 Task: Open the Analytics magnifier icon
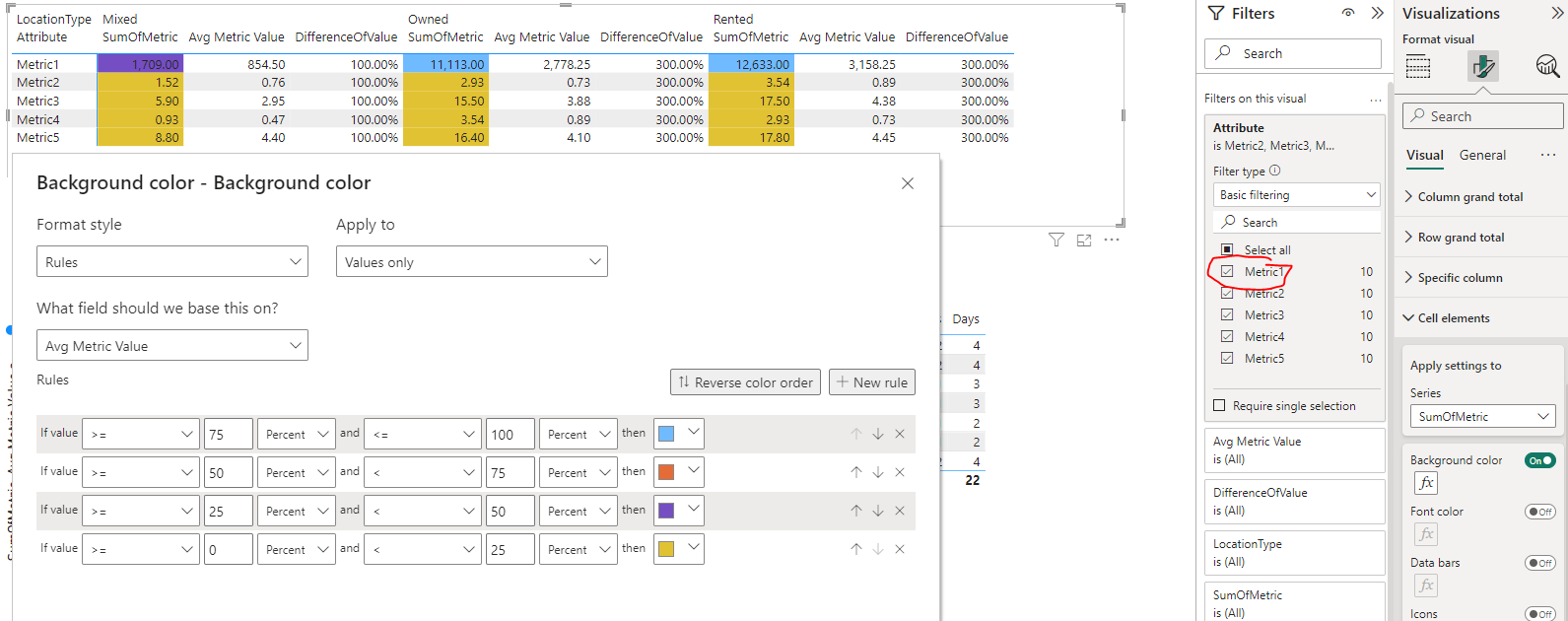pyautogui.click(x=1547, y=66)
